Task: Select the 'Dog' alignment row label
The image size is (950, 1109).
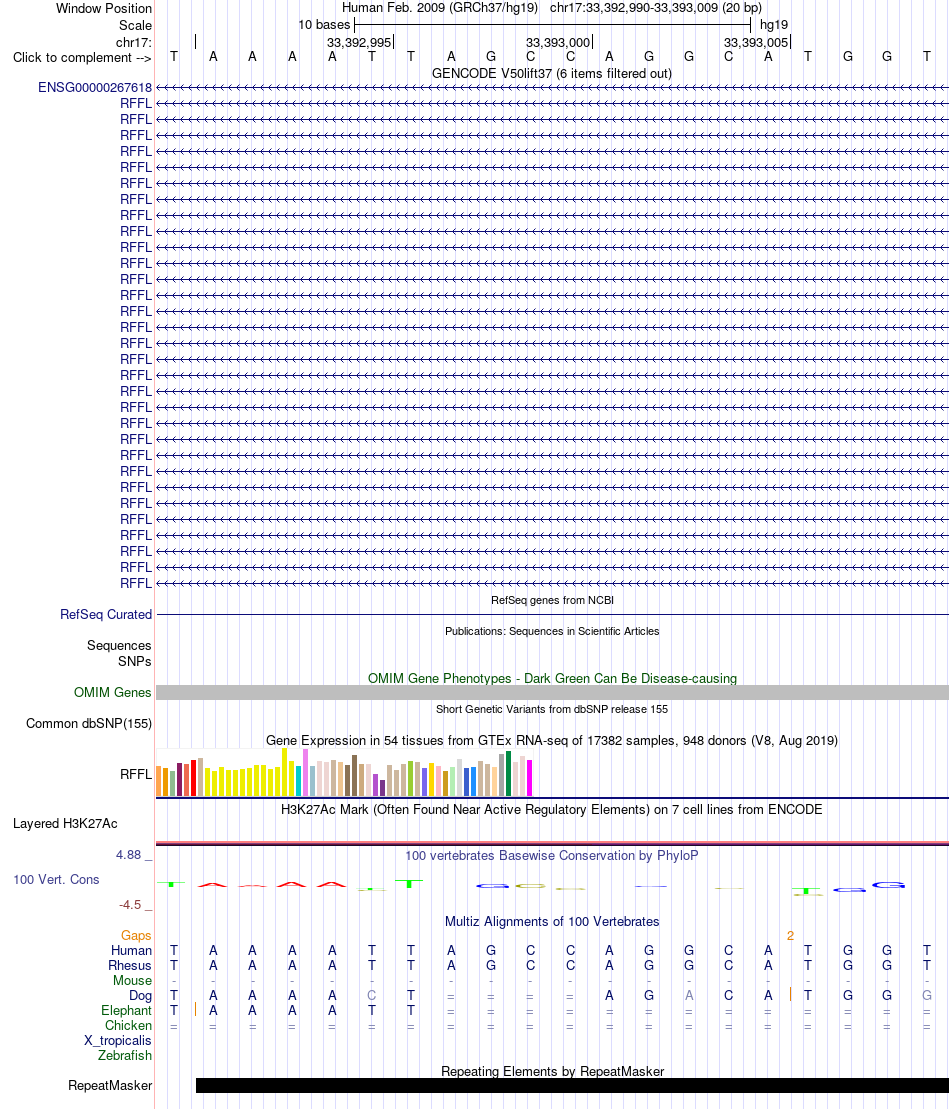Action: click(x=140, y=996)
